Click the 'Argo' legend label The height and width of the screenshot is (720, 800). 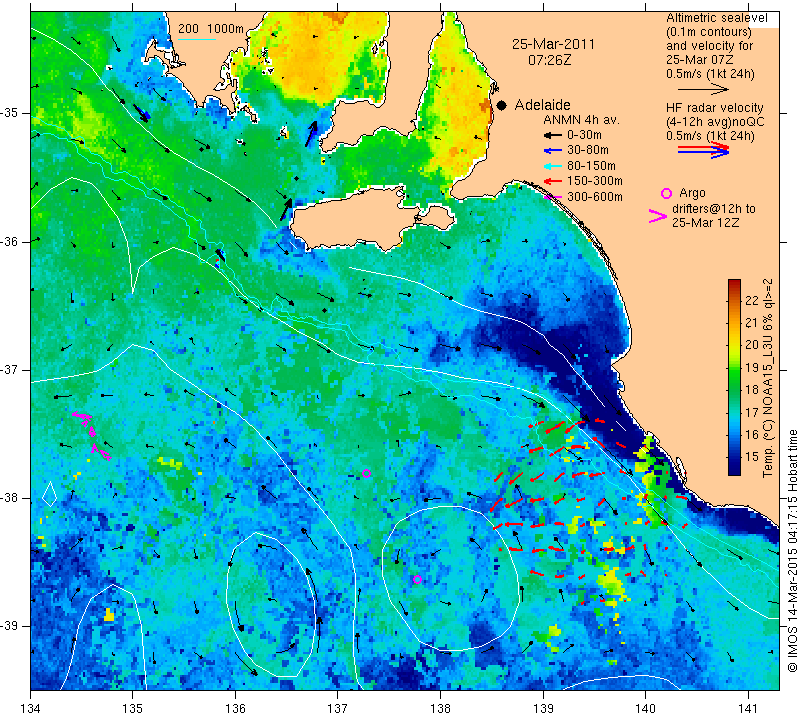click(692, 193)
